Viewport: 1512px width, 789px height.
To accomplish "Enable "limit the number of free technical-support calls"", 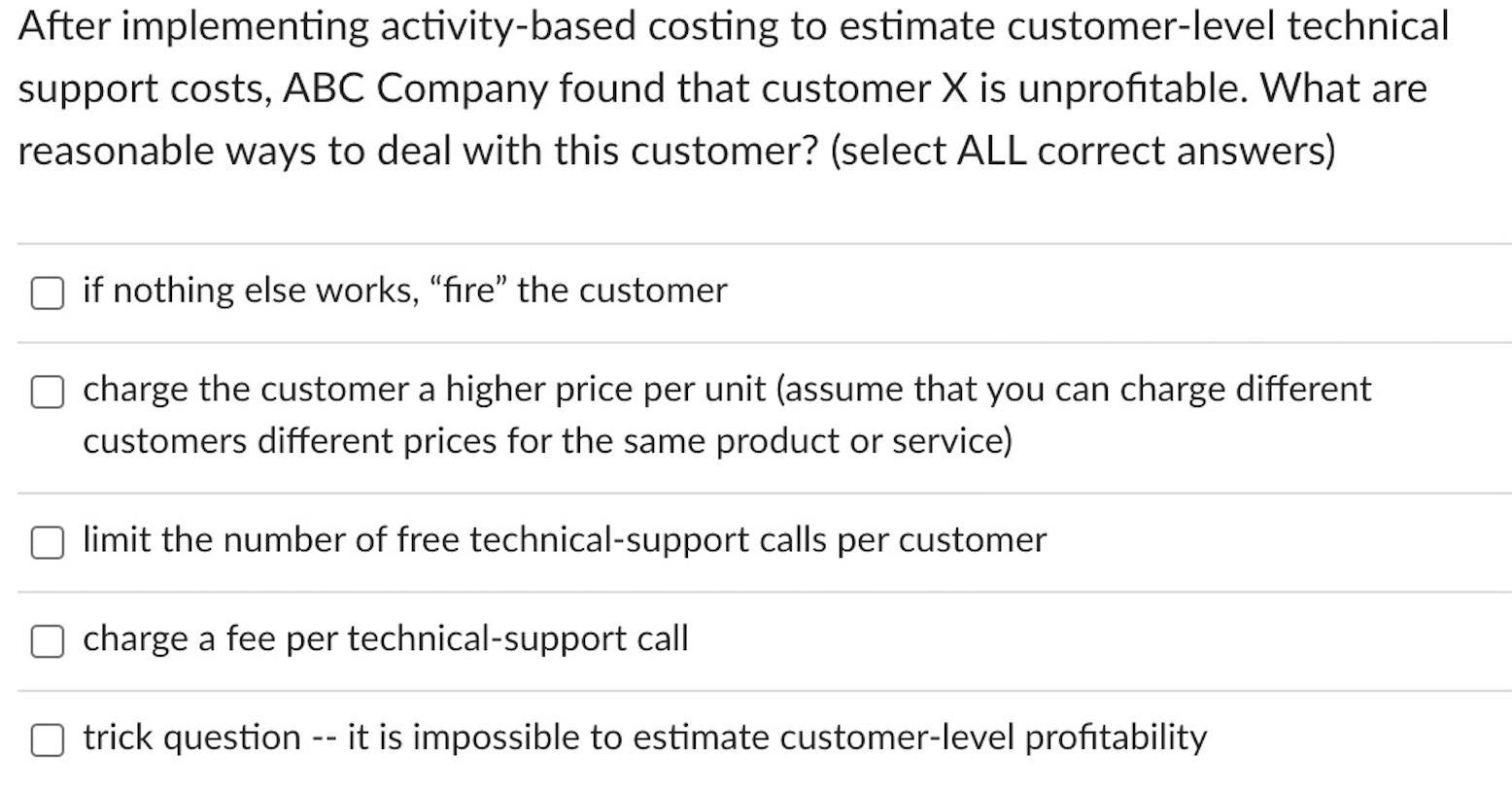I will point(46,542).
